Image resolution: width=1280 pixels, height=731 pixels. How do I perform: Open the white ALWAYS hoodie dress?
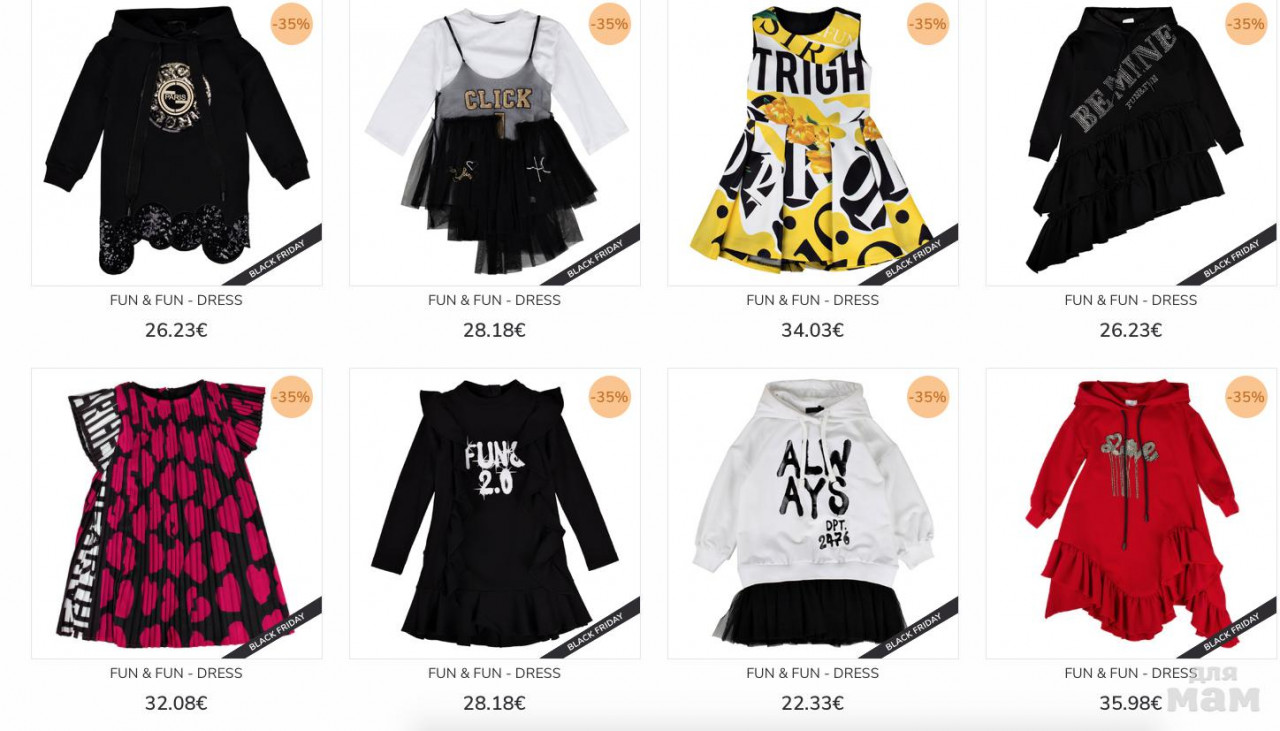pos(812,513)
